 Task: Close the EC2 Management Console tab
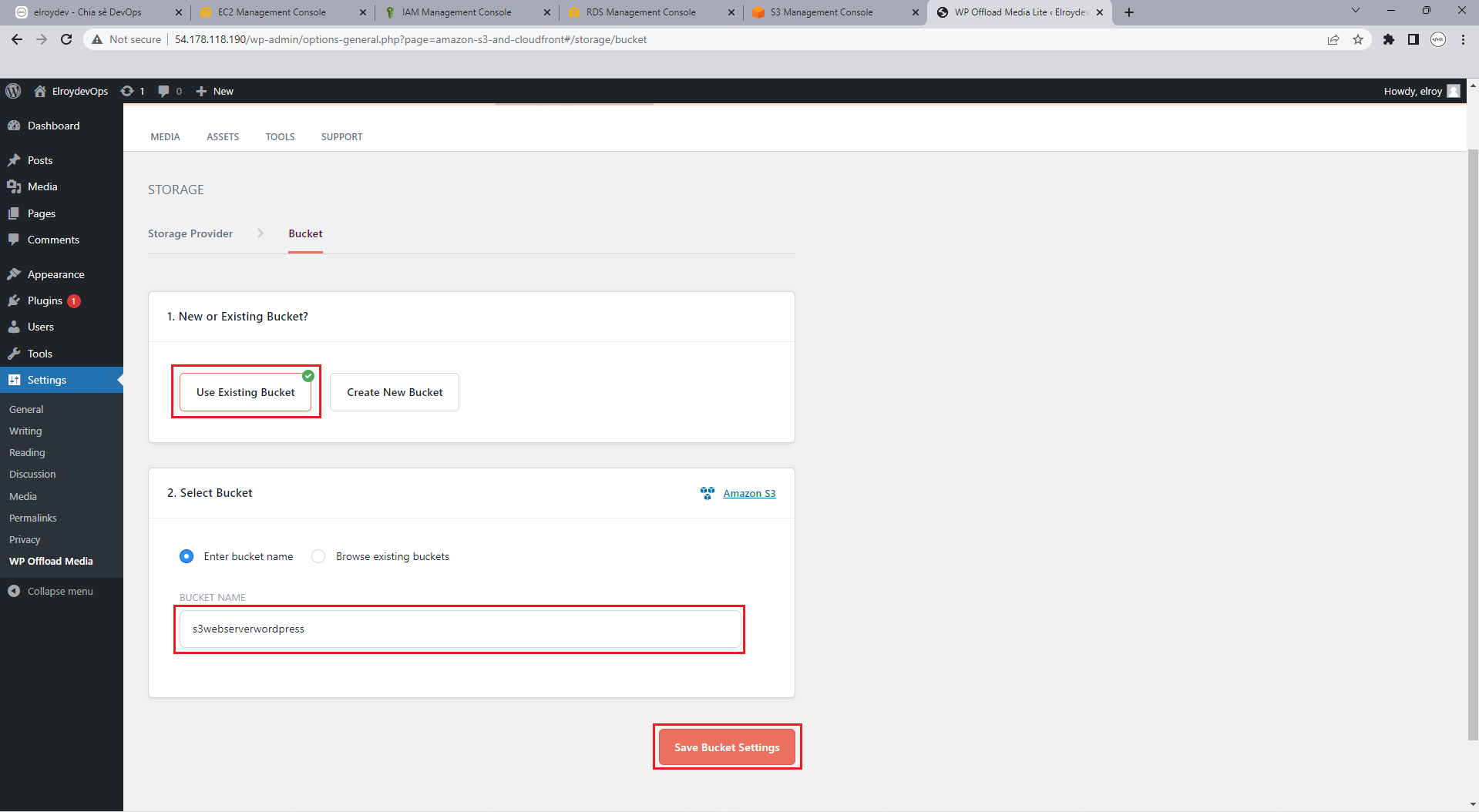coord(363,12)
